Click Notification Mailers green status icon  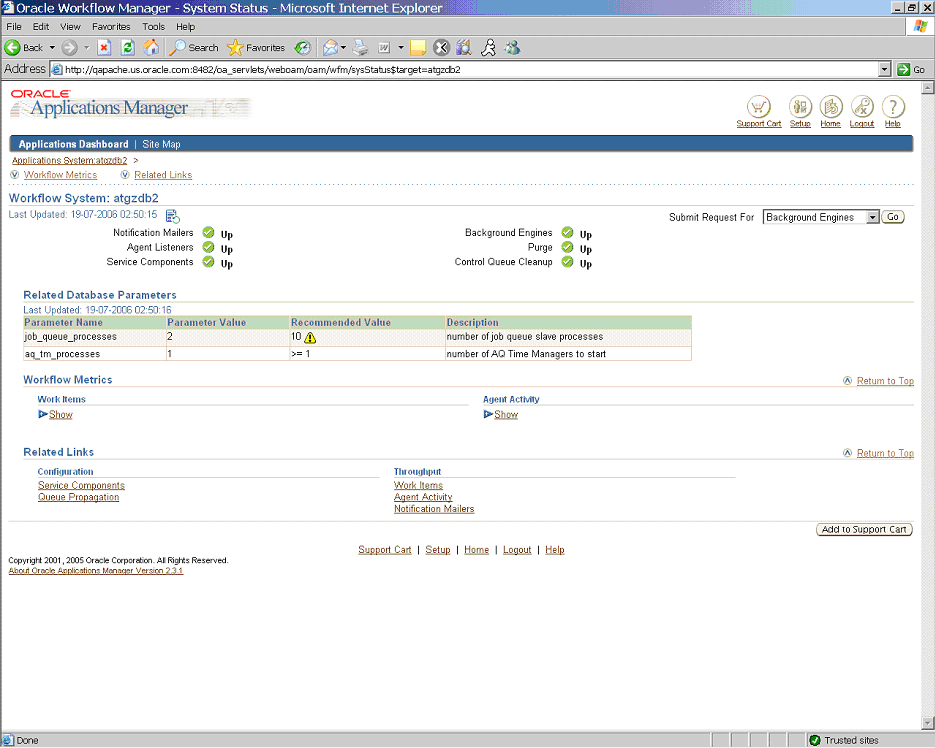click(x=208, y=233)
